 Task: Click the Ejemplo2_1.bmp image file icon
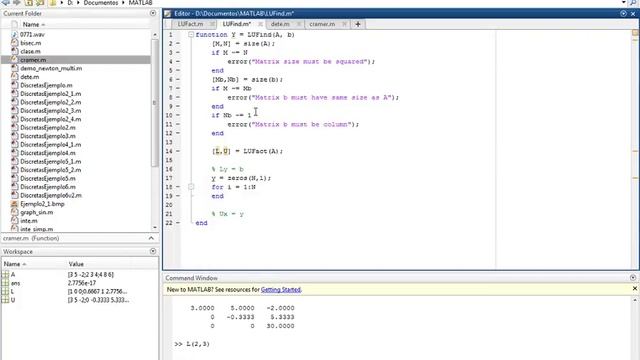click(x=15, y=204)
